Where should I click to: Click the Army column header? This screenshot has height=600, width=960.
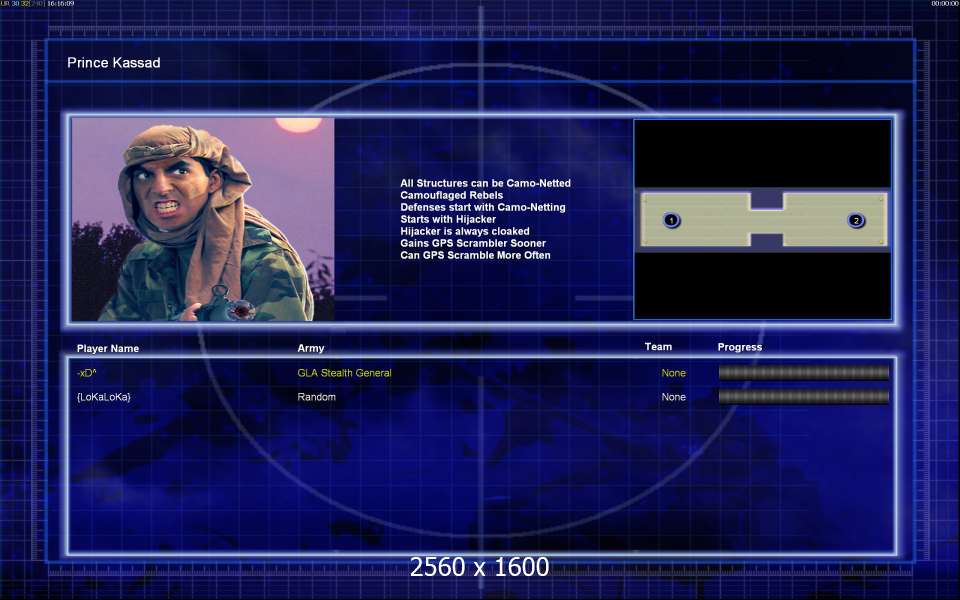(310, 348)
